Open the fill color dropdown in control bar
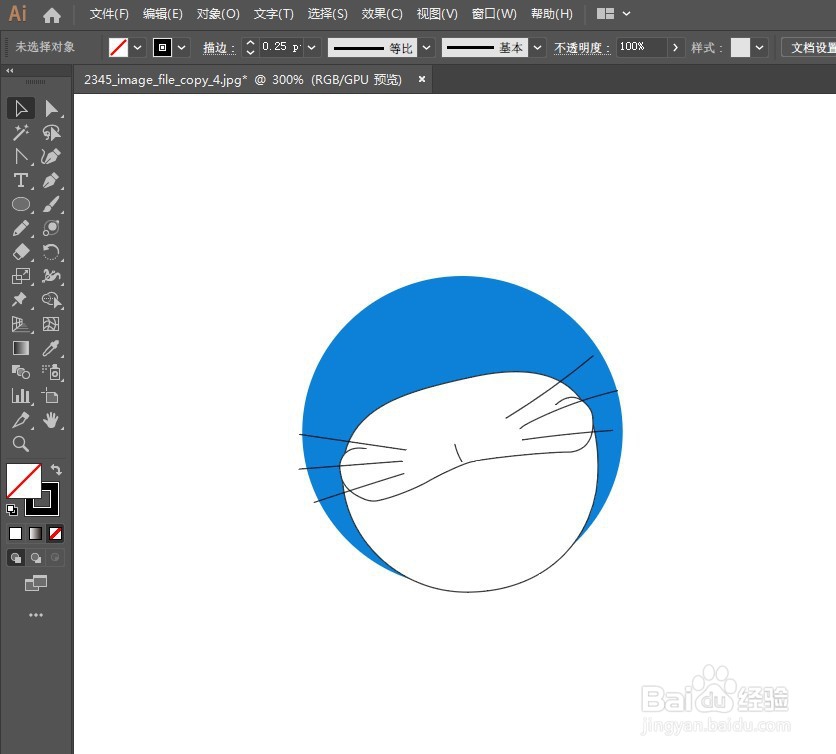The image size is (836, 754). [x=138, y=47]
